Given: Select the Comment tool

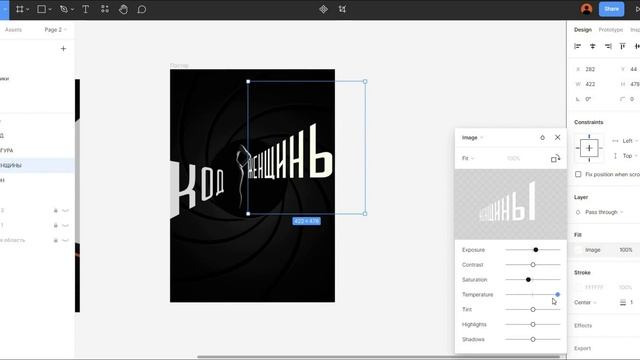Looking at the screenshot, I should pos(142,9).
